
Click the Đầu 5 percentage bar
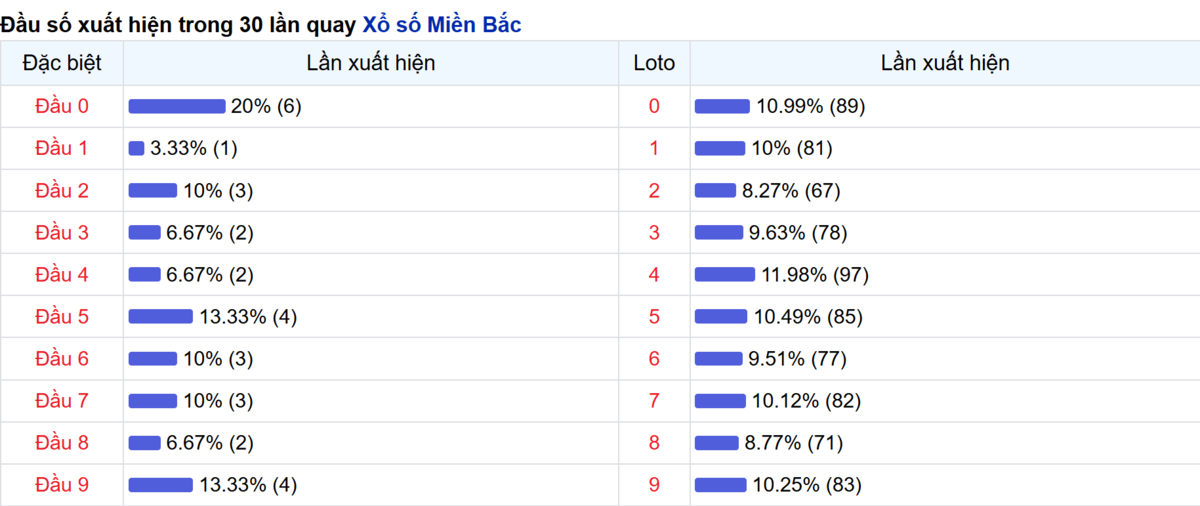tap(161, 317)
